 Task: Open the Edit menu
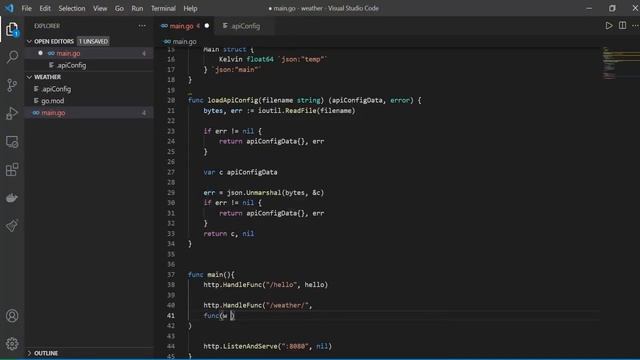pyautogui.click(x=45, y=8)
